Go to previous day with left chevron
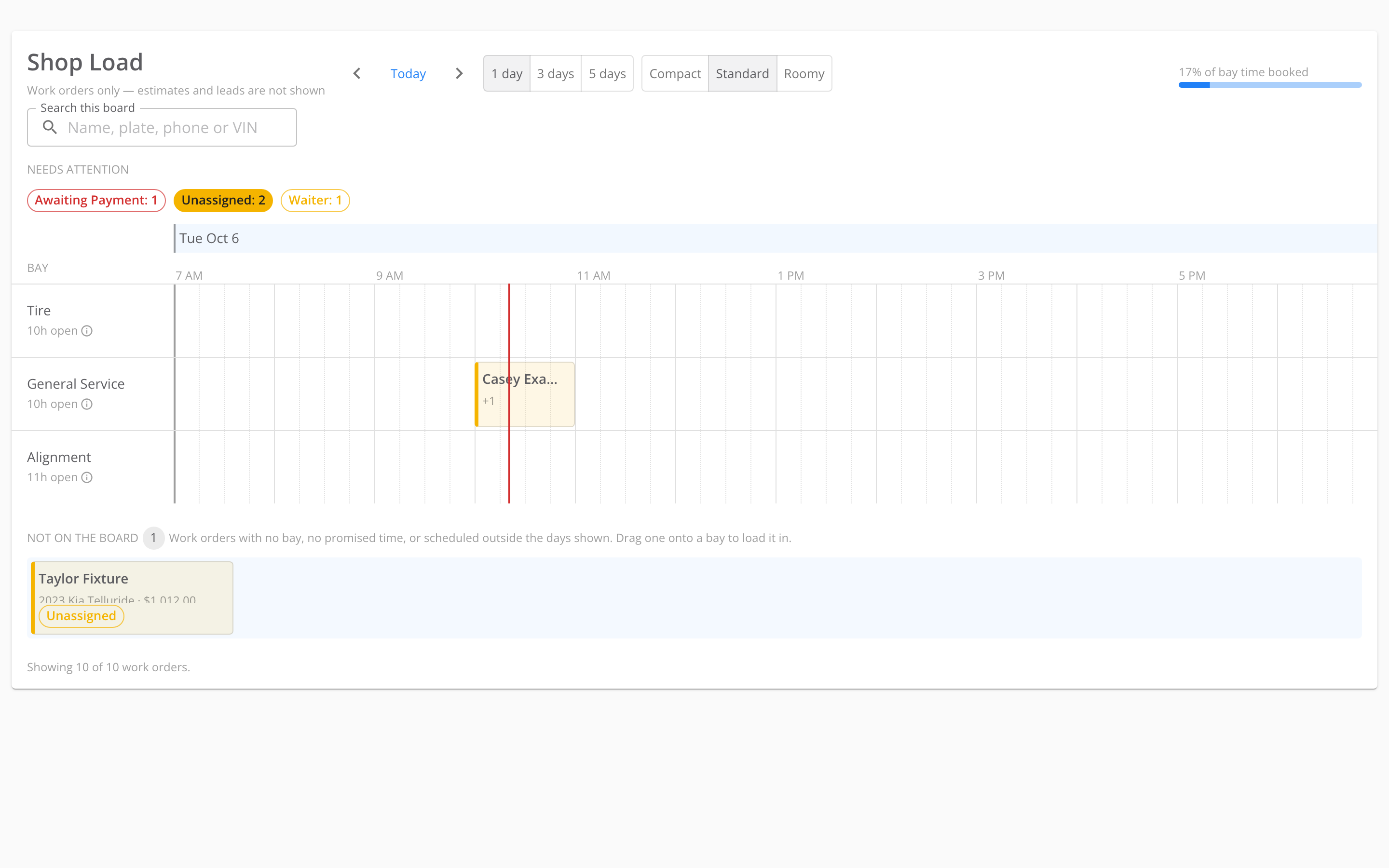The height and width of the screenshot is (868, 1389). (357, 73)
